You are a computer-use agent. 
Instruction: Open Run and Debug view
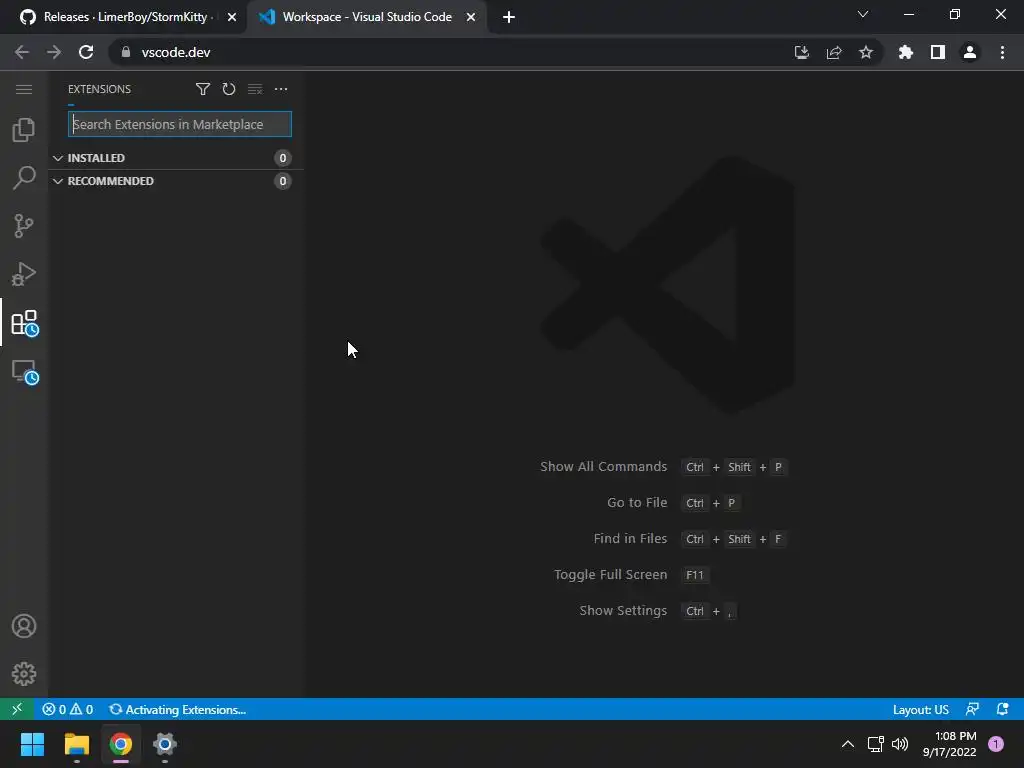(24, 274)
